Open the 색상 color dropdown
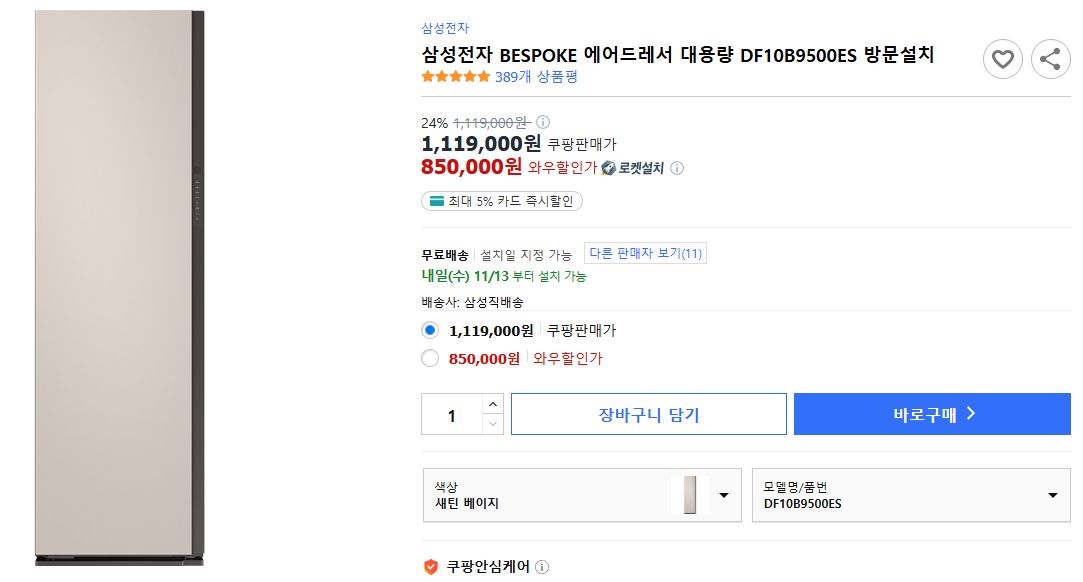1083x582 pixels. coord(723,494)
